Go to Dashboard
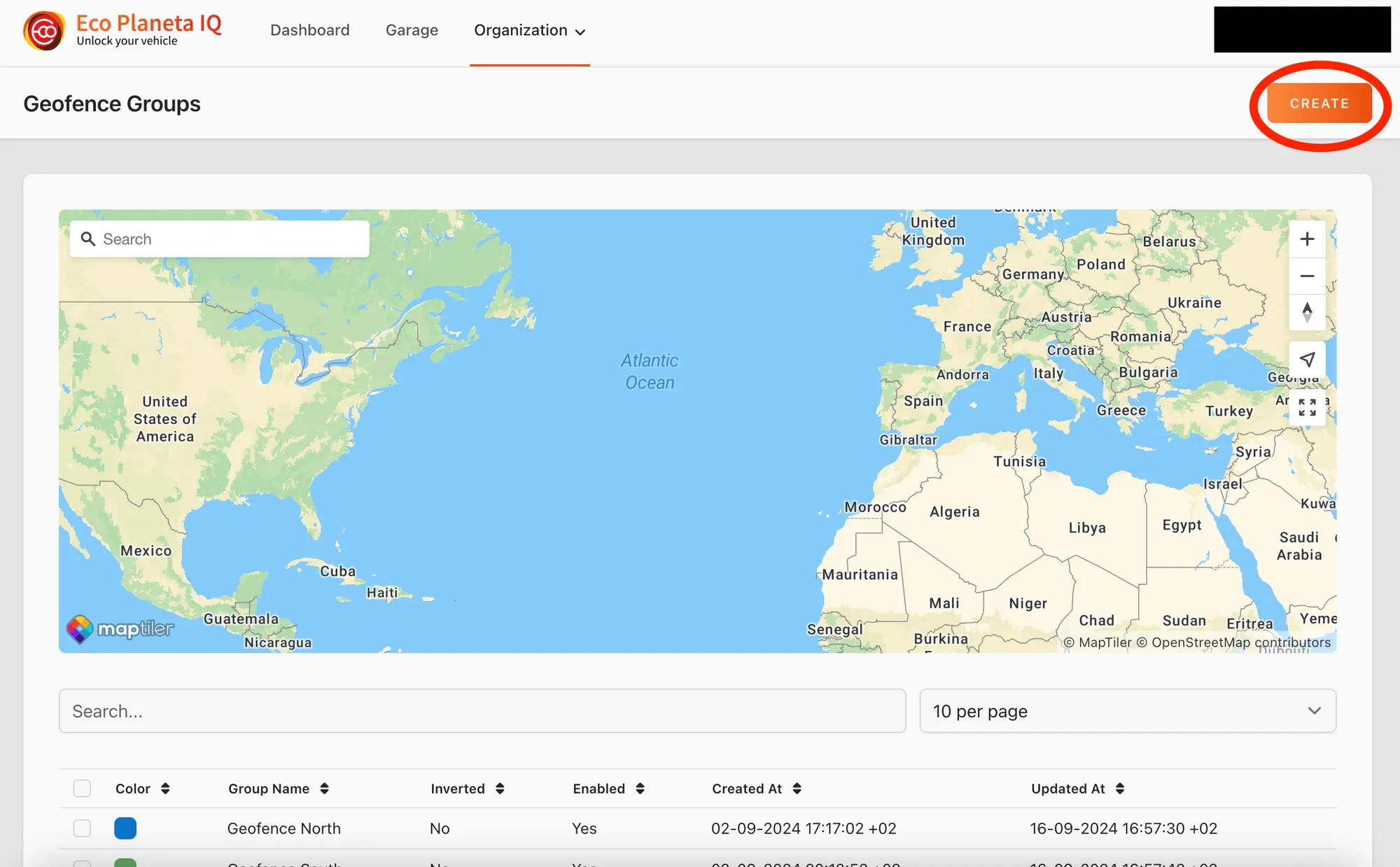This screenshot has width=1400, height=867. (310, 30)
